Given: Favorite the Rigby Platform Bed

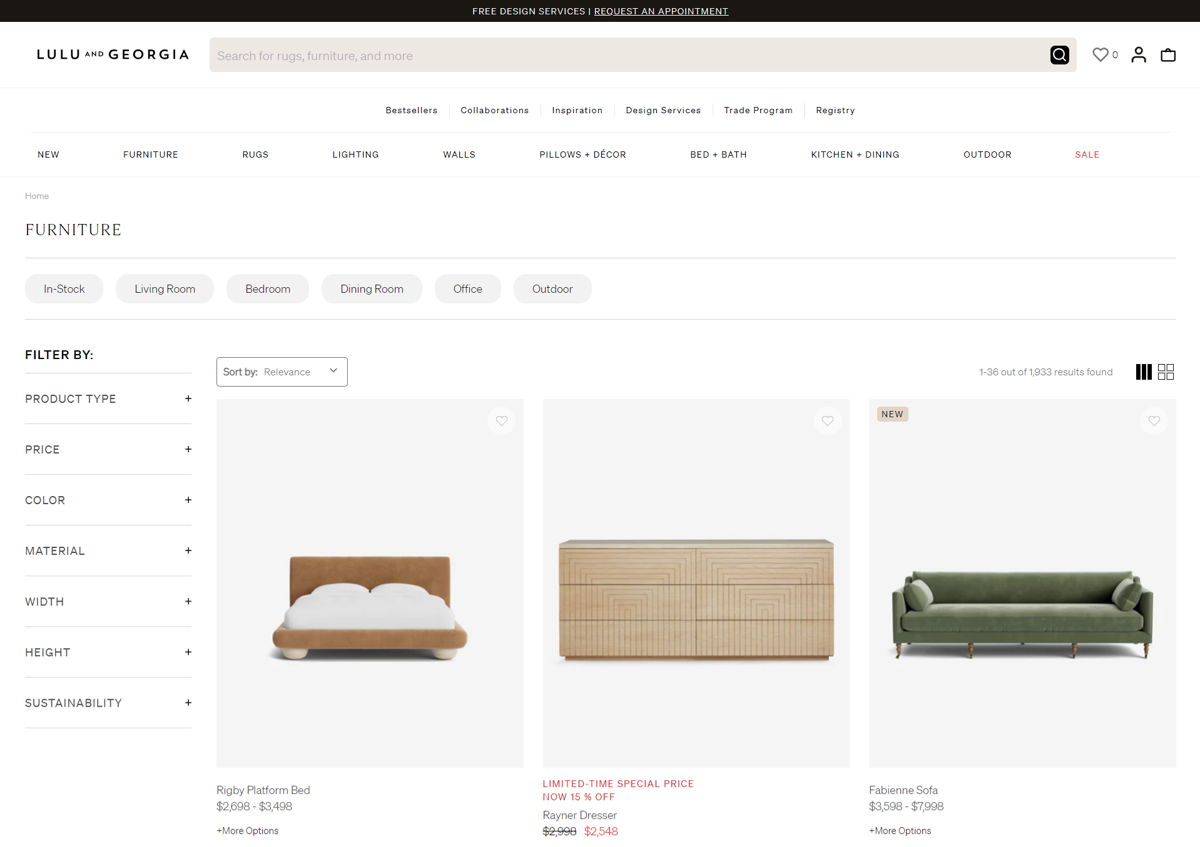Looking at the screenshot, I should [x=502, y=421].
